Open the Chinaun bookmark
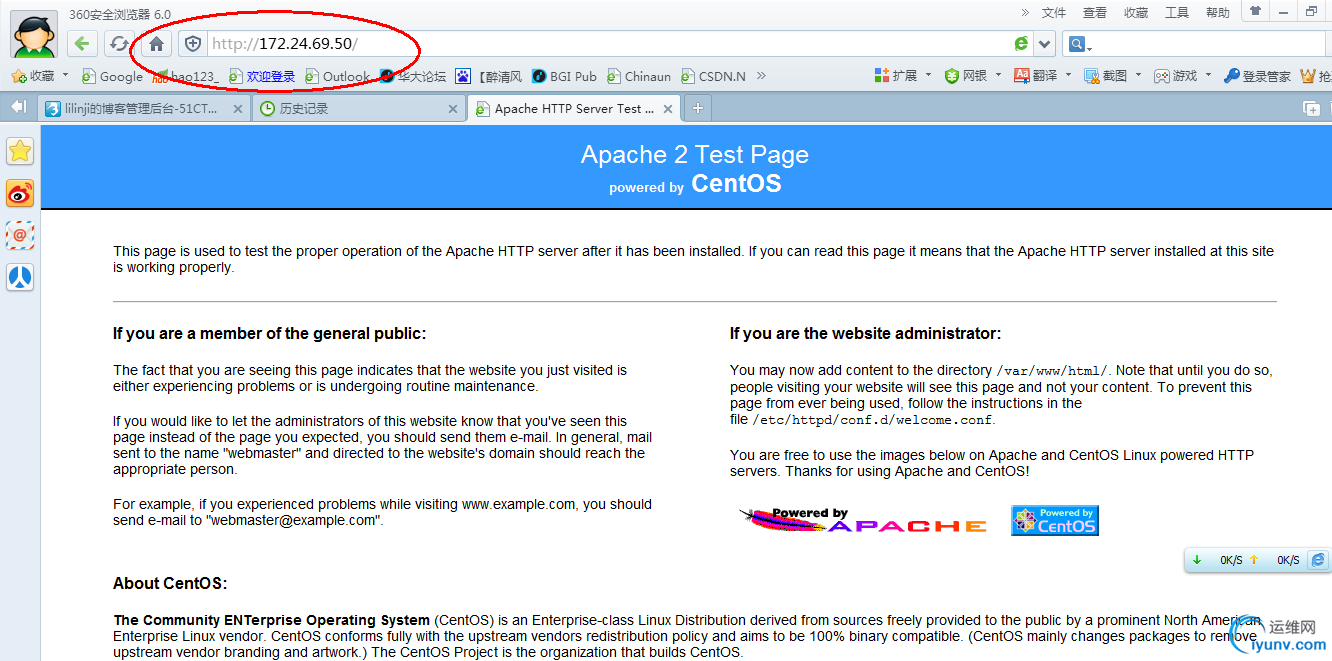Viewport: 1332px width, 661px height. 639,76
